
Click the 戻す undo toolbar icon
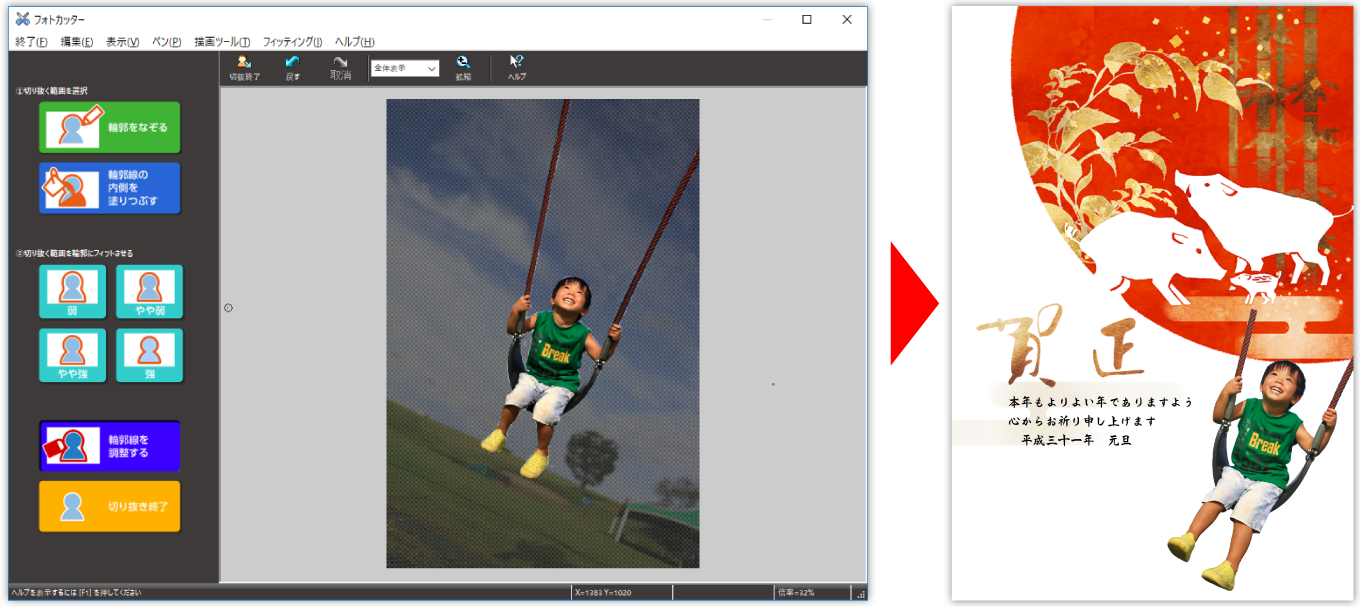point(292,67)
